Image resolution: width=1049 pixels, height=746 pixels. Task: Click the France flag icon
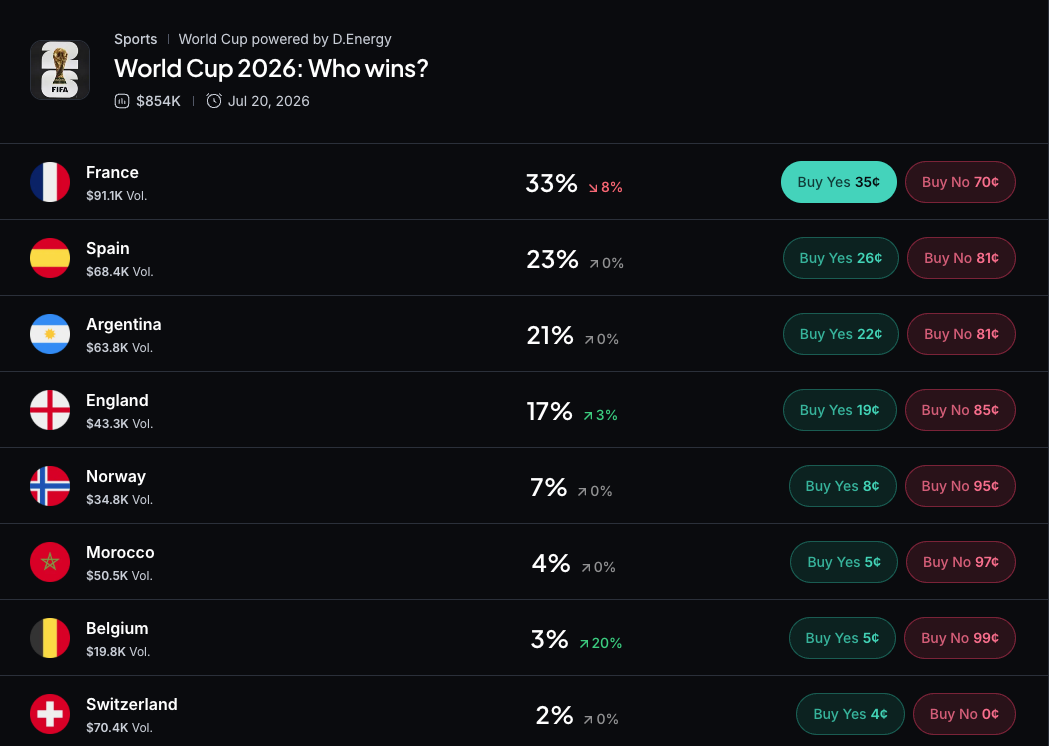click(50, 182)
